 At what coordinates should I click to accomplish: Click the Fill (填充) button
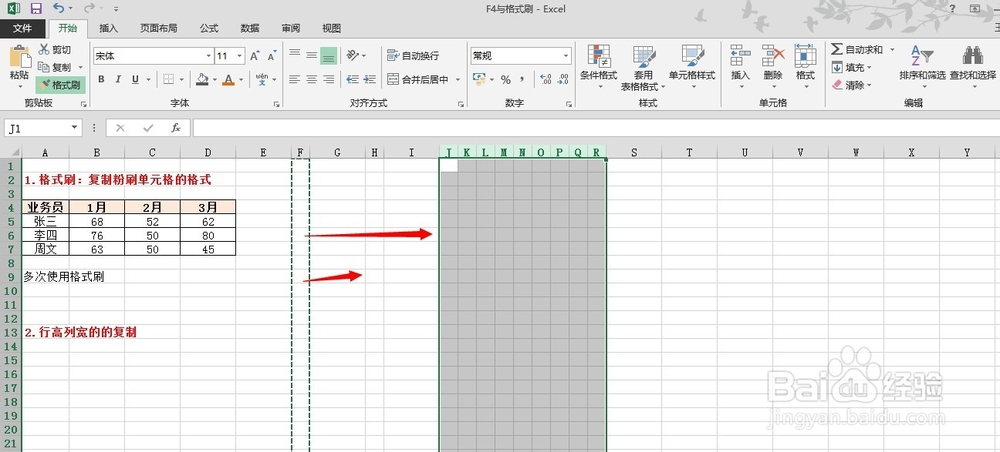849,67
